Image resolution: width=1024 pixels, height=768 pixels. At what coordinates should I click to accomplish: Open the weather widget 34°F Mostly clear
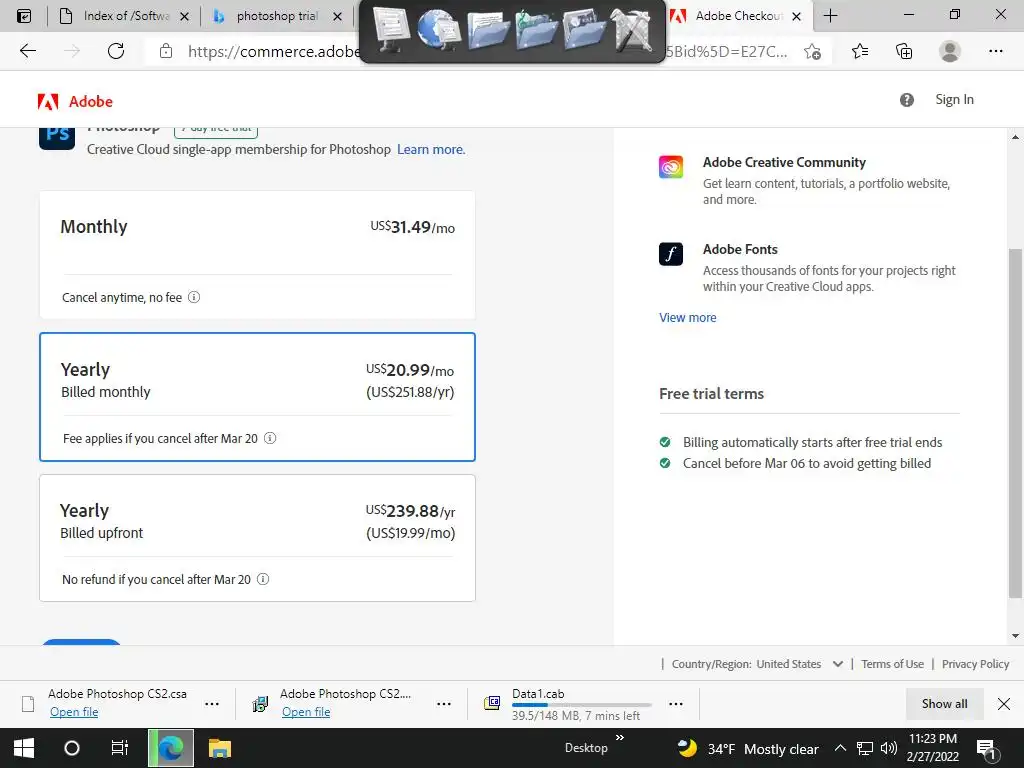748,748
